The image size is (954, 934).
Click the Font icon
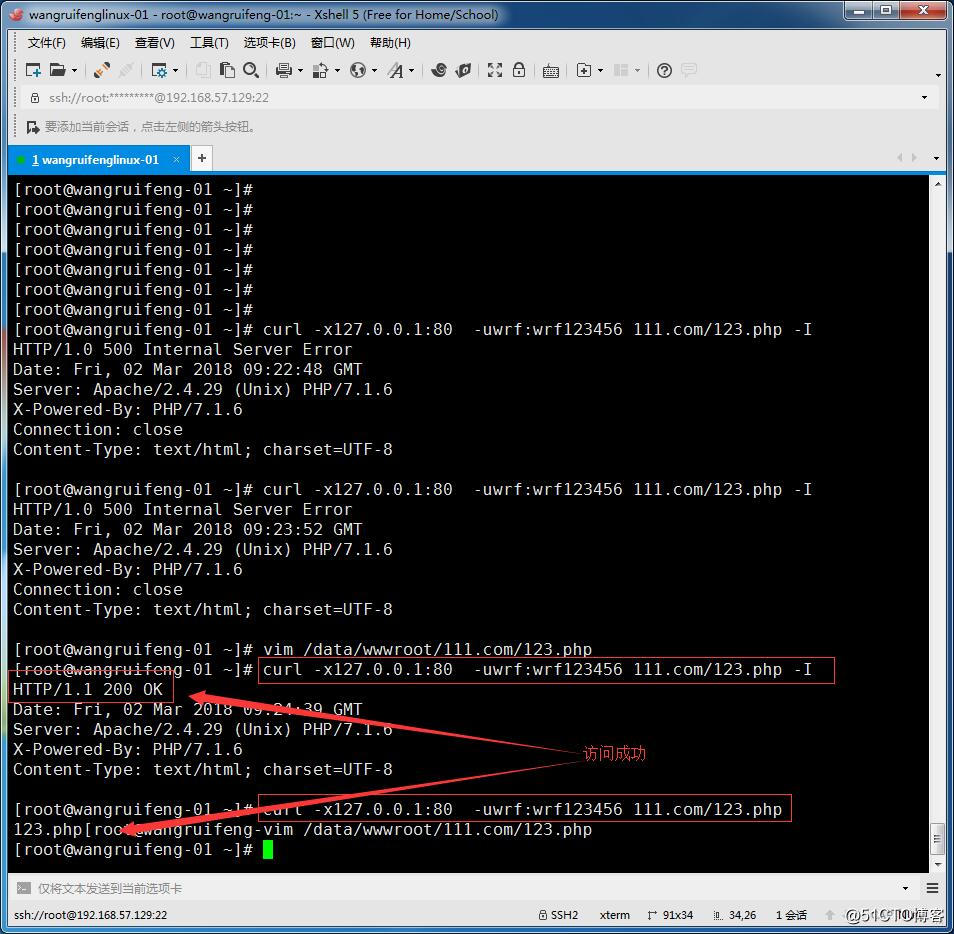pos(395,70)
